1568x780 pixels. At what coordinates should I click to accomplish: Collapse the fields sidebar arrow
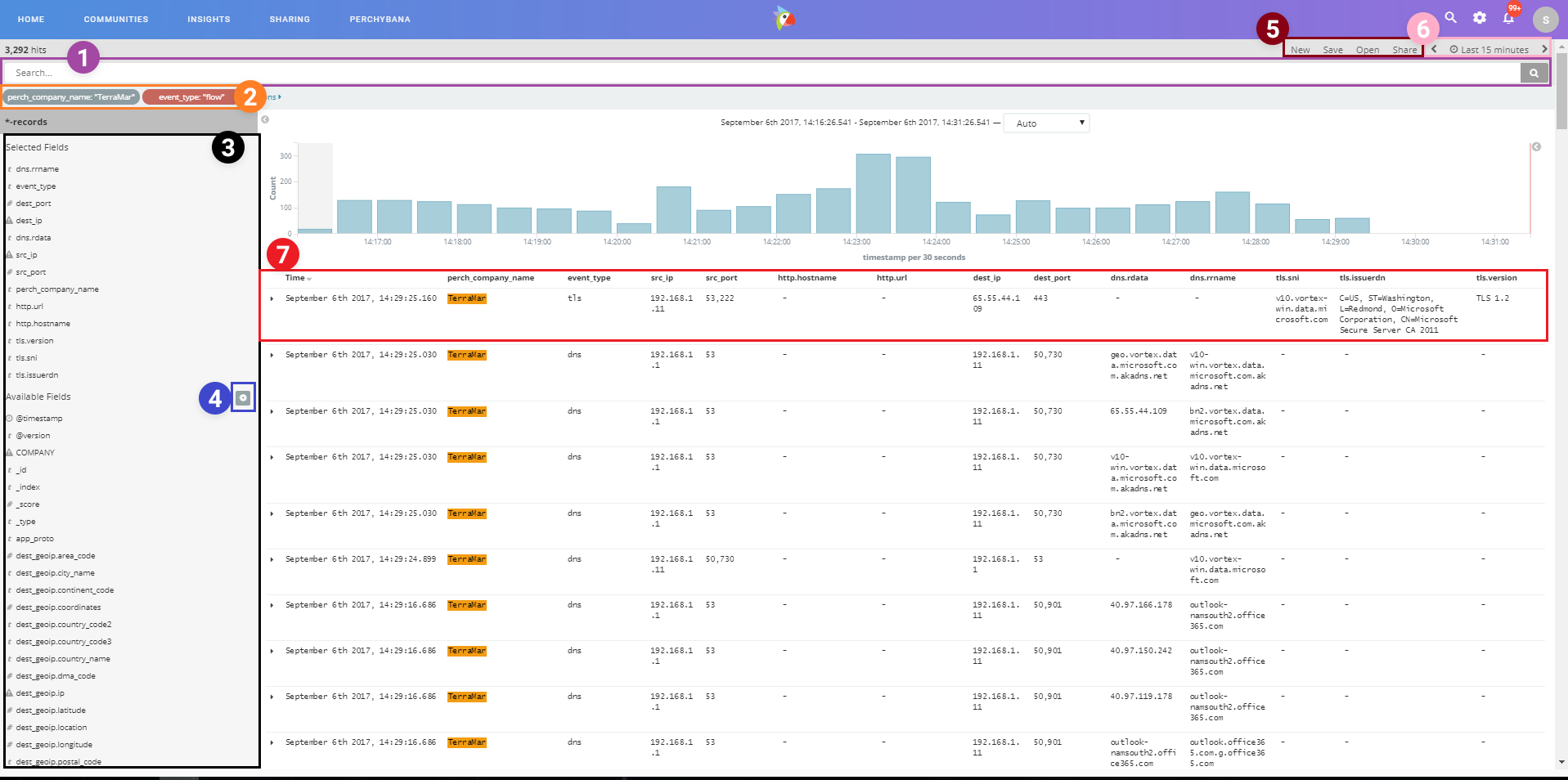(x=265, y=119)
